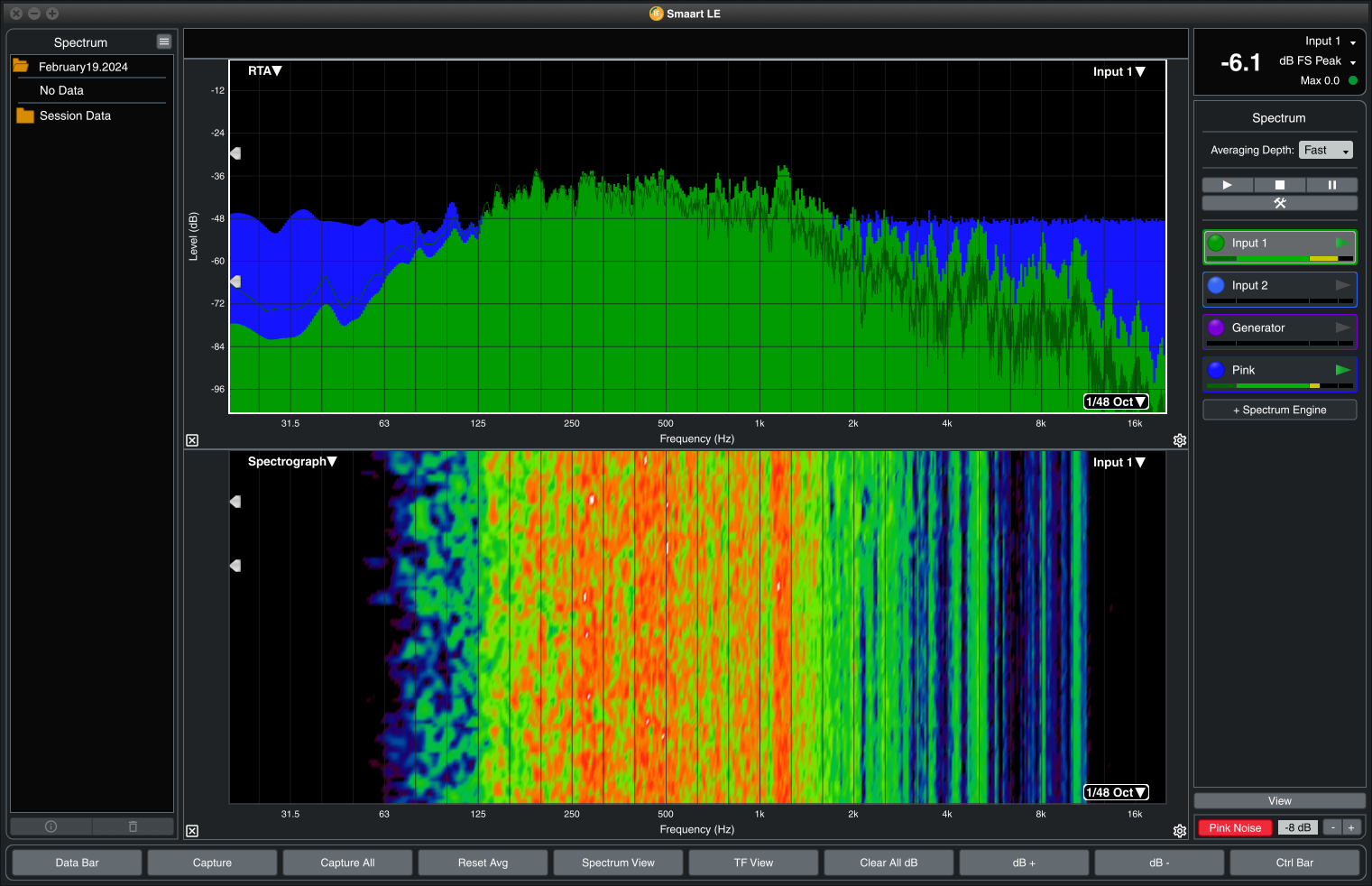Click lower threshold marker on RTA graph
Screen dimensions: 1372x886
(235, 281)
